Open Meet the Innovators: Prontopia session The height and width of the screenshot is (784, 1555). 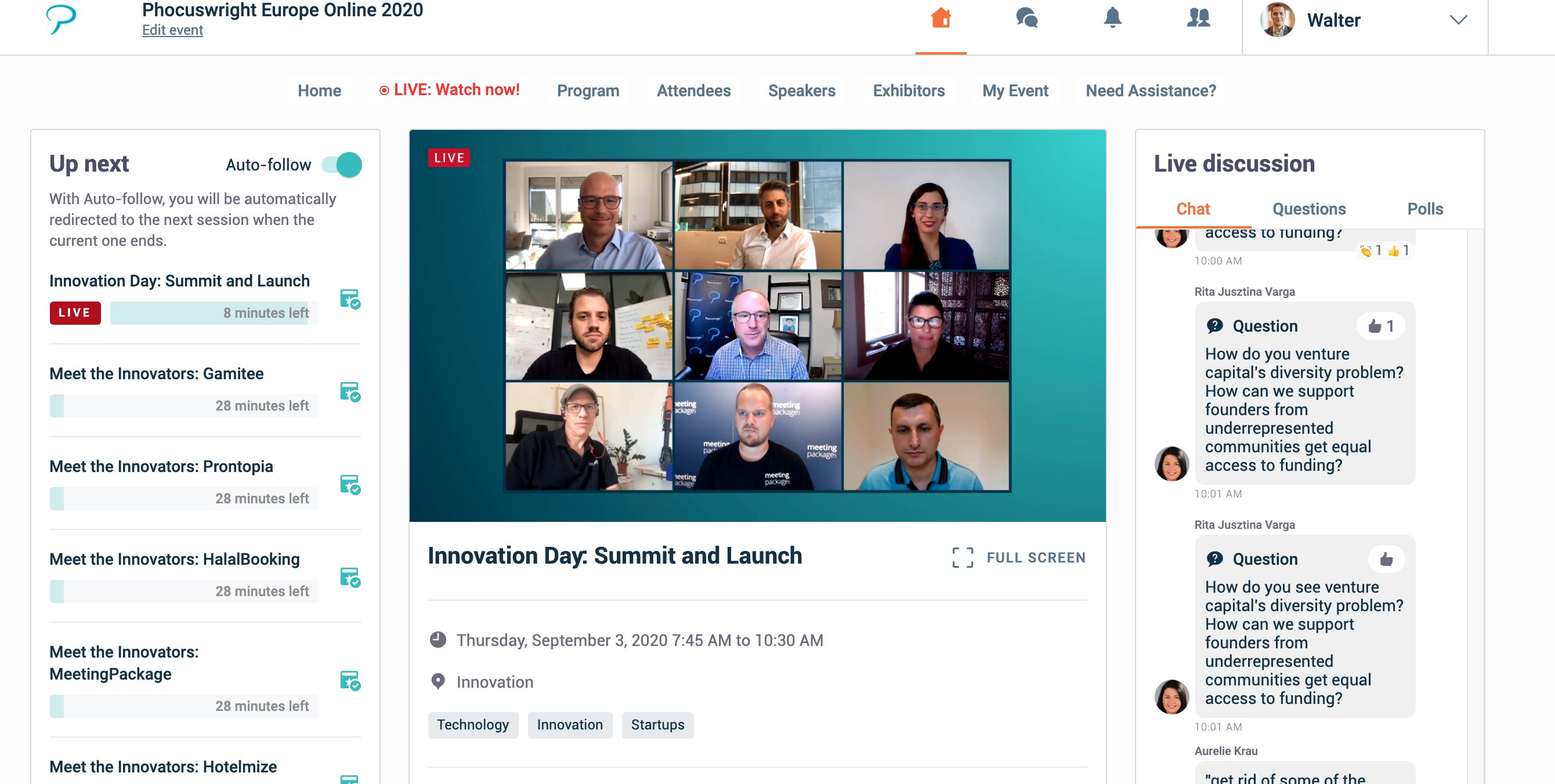click(x=161, y=467)
